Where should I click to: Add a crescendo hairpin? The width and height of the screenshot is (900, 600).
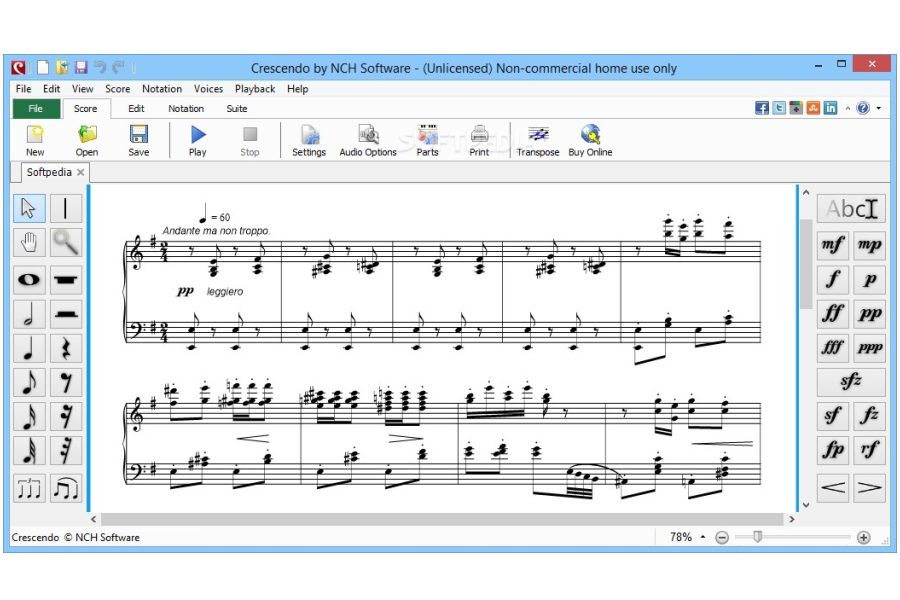(x=833, y=488)
